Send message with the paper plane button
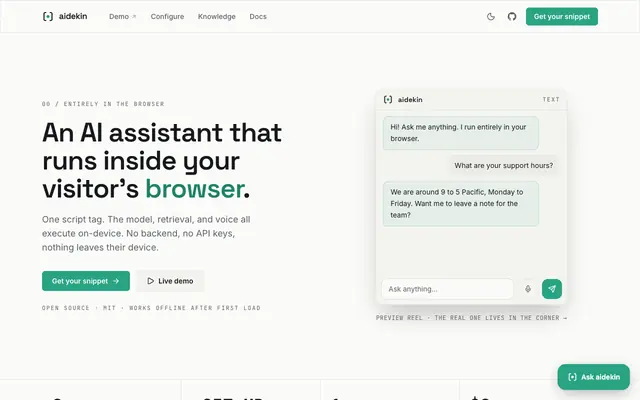The width and height of the screenshot is (640, 400). click(x=552, y=289)
